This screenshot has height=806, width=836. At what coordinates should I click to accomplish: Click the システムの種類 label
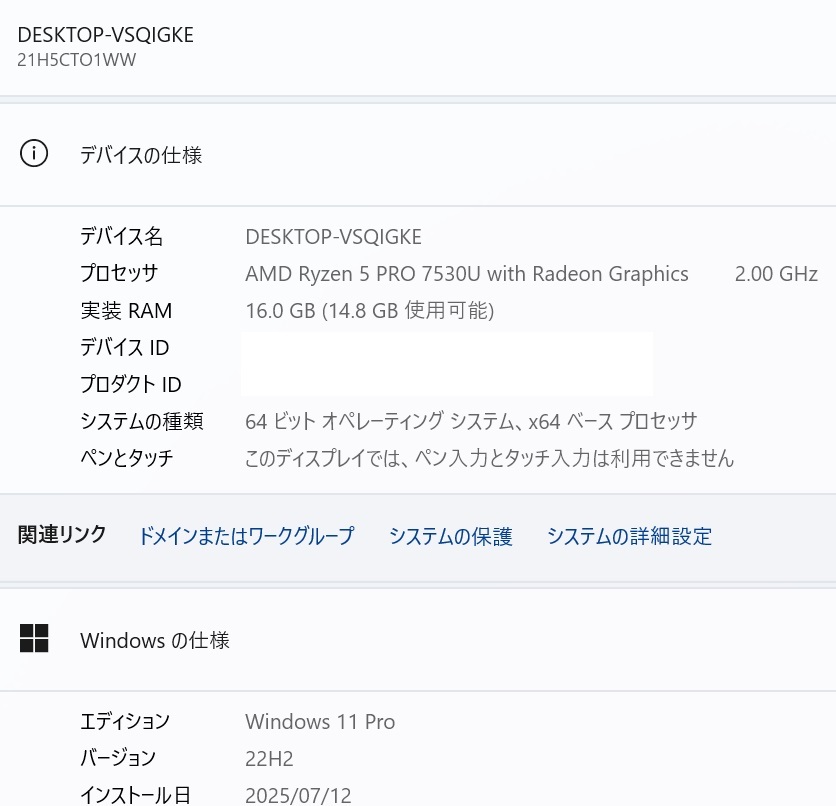coord(142,421)
